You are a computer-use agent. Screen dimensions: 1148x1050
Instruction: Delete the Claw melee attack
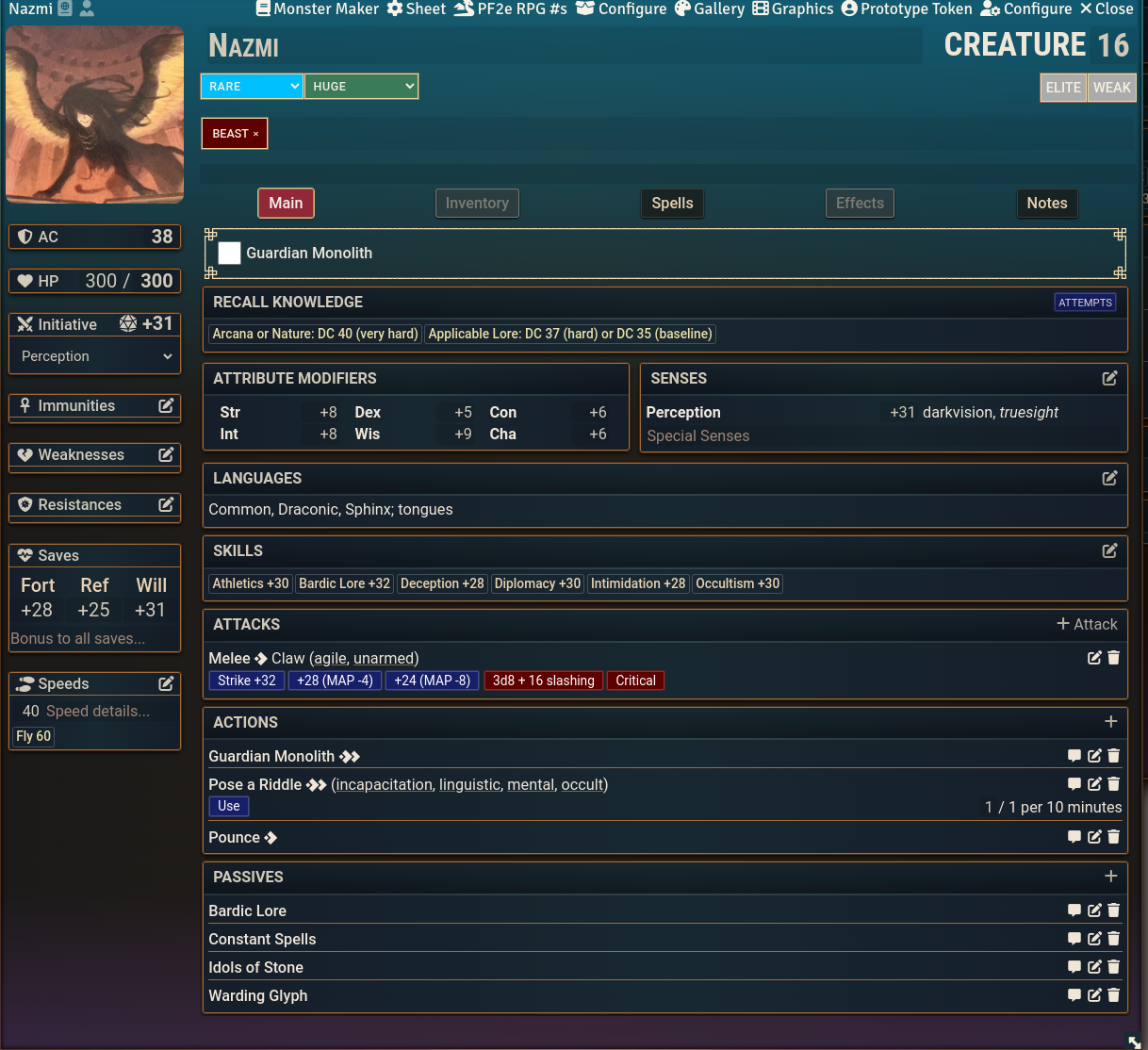[x=1113, y=658]
